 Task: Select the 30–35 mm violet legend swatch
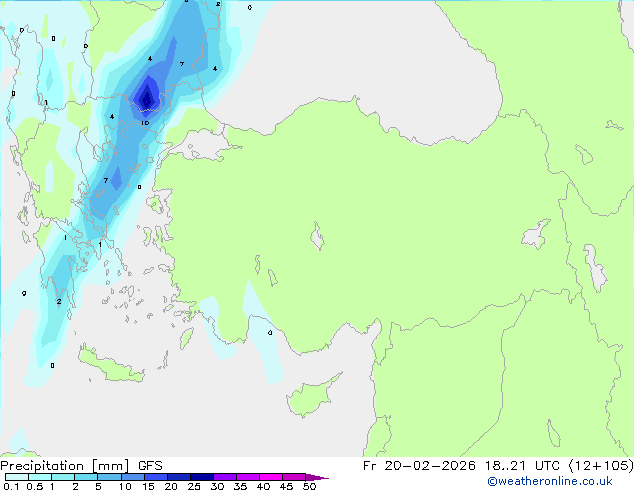coord(224,477)
